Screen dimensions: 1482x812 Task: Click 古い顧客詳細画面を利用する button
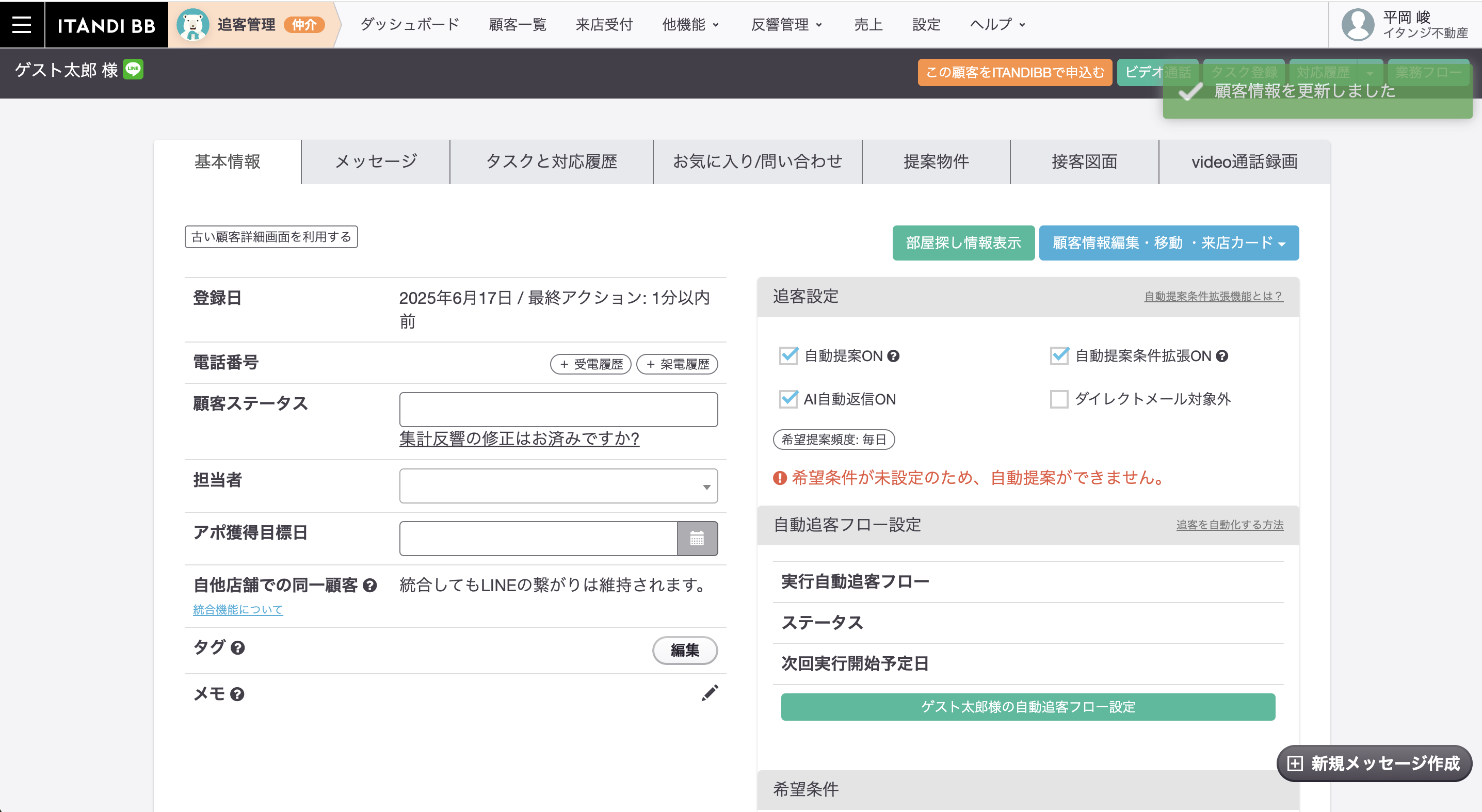point(271,237)
